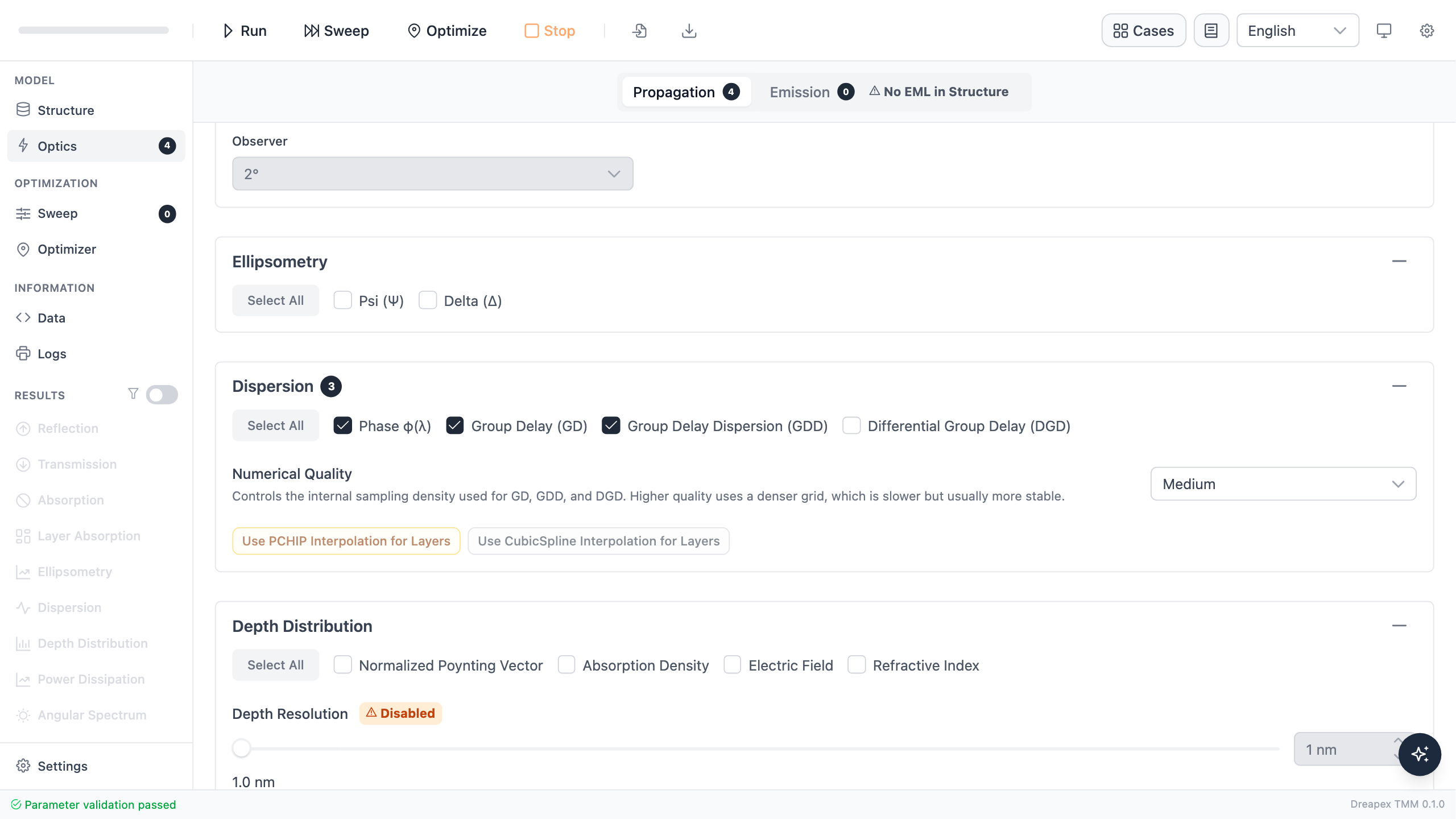Open the AI assistant sparkle button

point(1420,754)
